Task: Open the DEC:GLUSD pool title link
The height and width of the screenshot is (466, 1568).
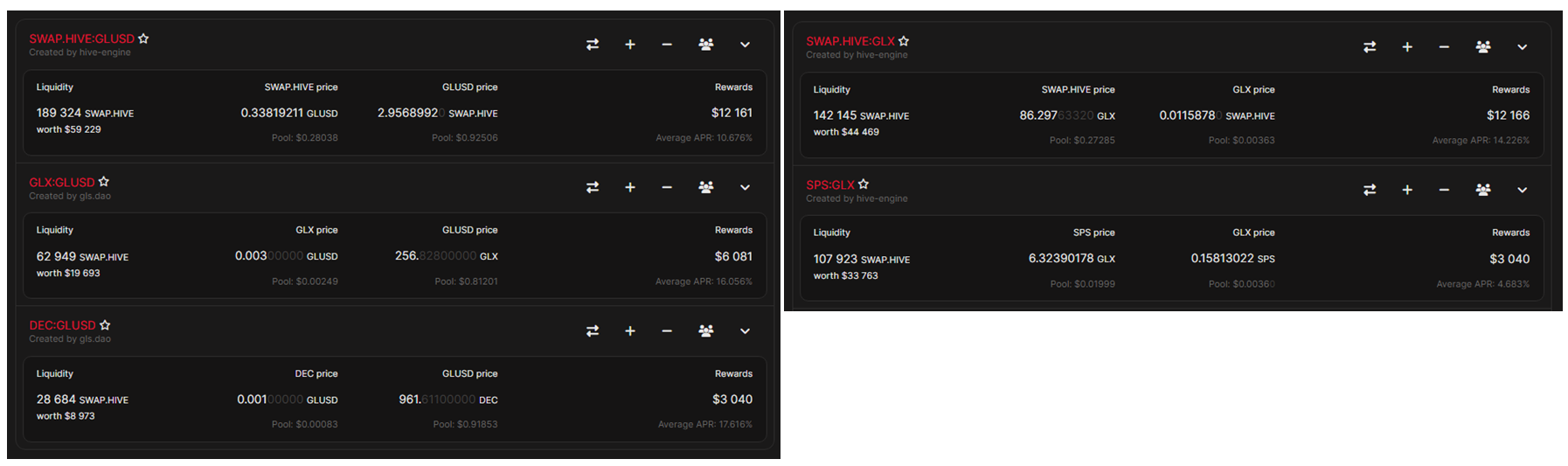Action: click(62, 325)
